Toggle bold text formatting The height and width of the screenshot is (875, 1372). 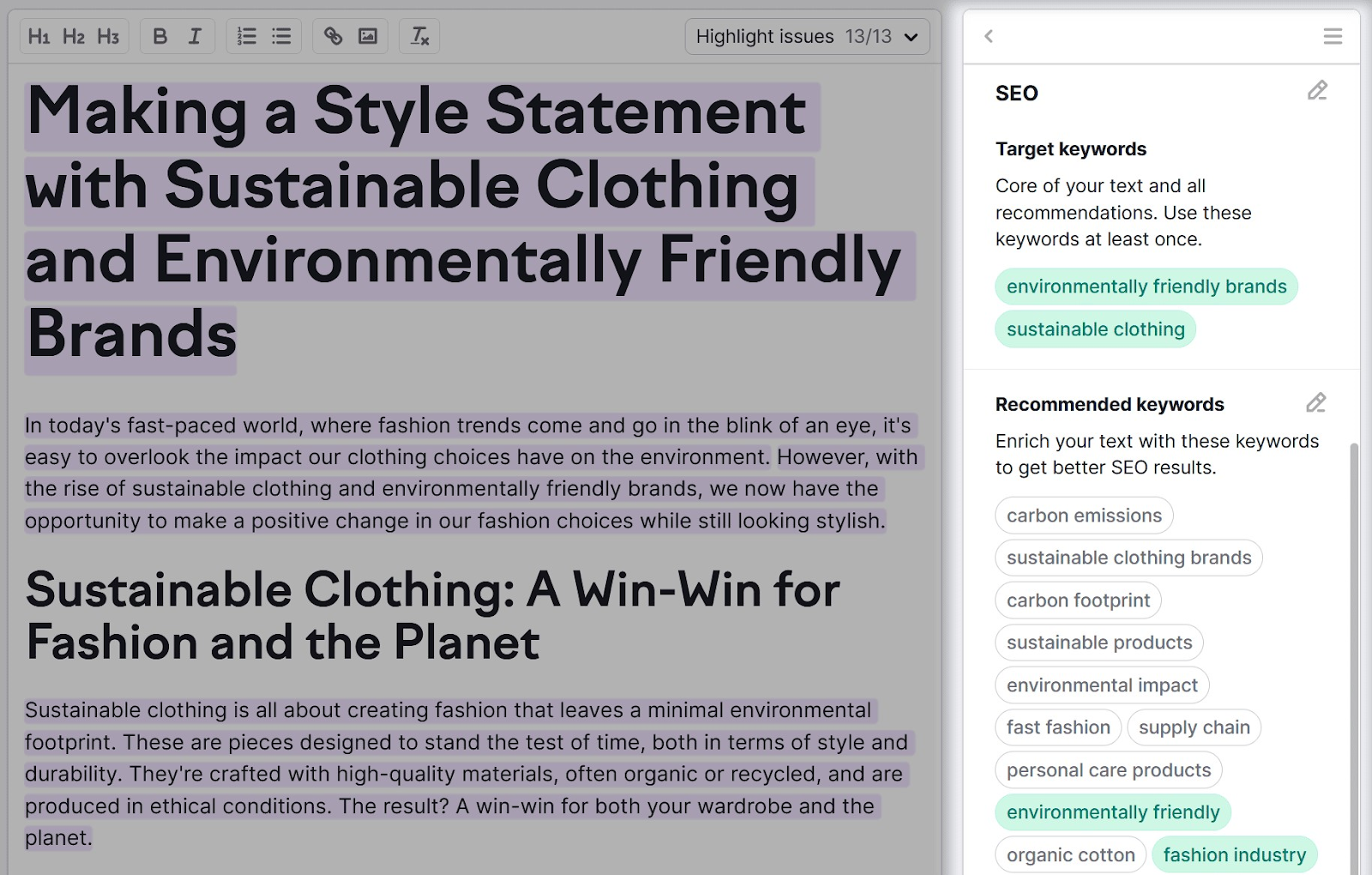click(159, 36)
